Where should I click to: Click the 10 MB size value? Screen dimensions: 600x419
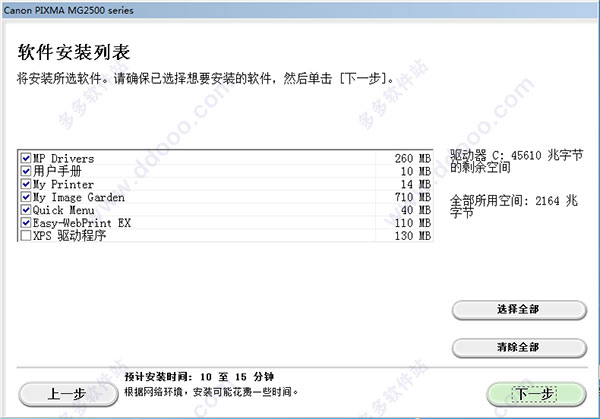(416, 171)
